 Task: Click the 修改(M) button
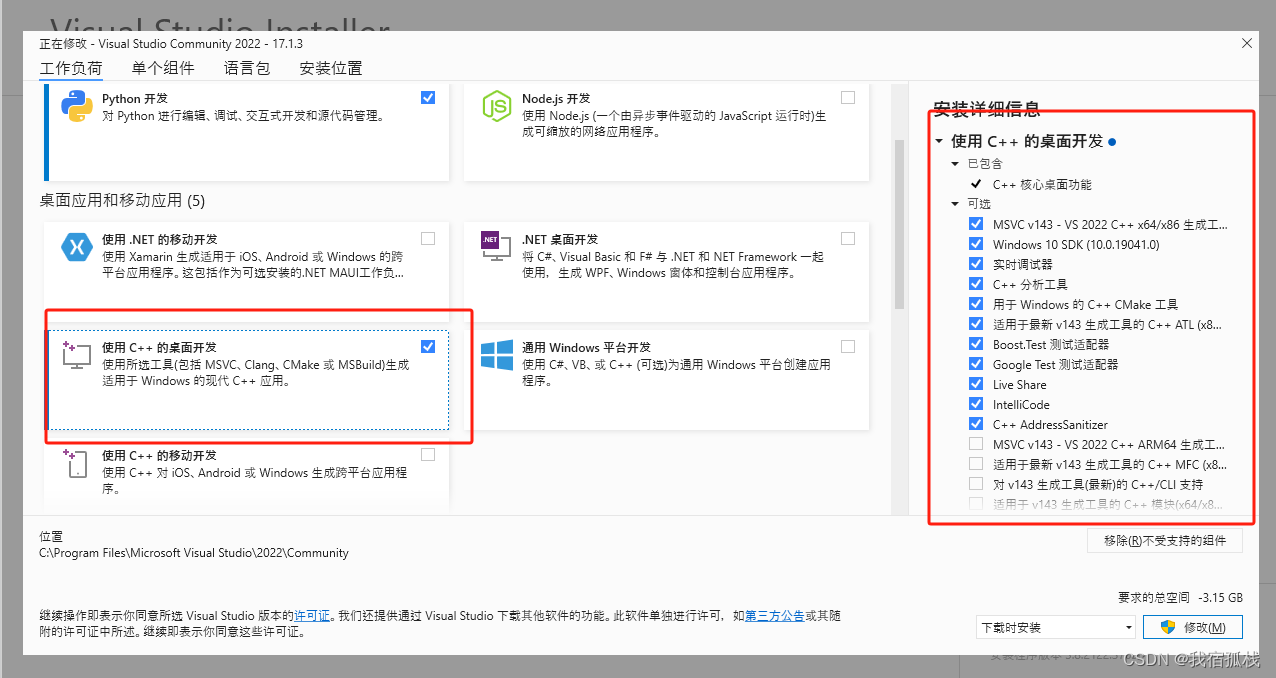click(x=1193, y=627)
